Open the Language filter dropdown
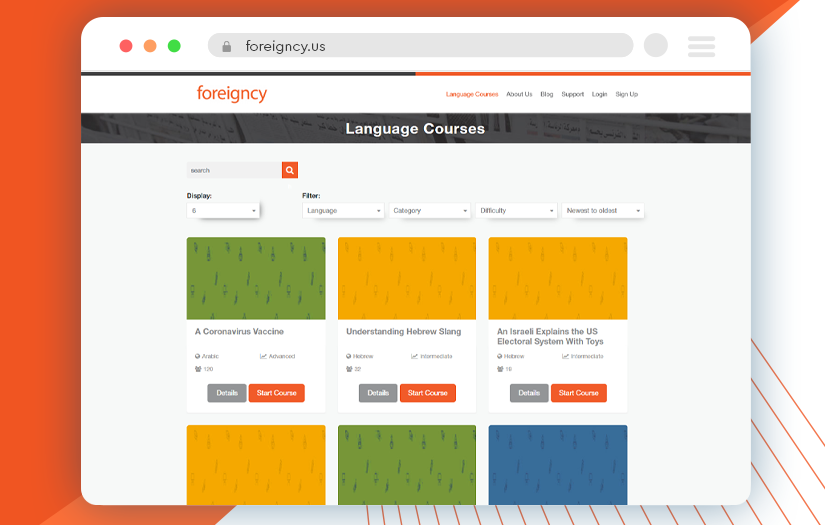 click(x=343, y=210)
